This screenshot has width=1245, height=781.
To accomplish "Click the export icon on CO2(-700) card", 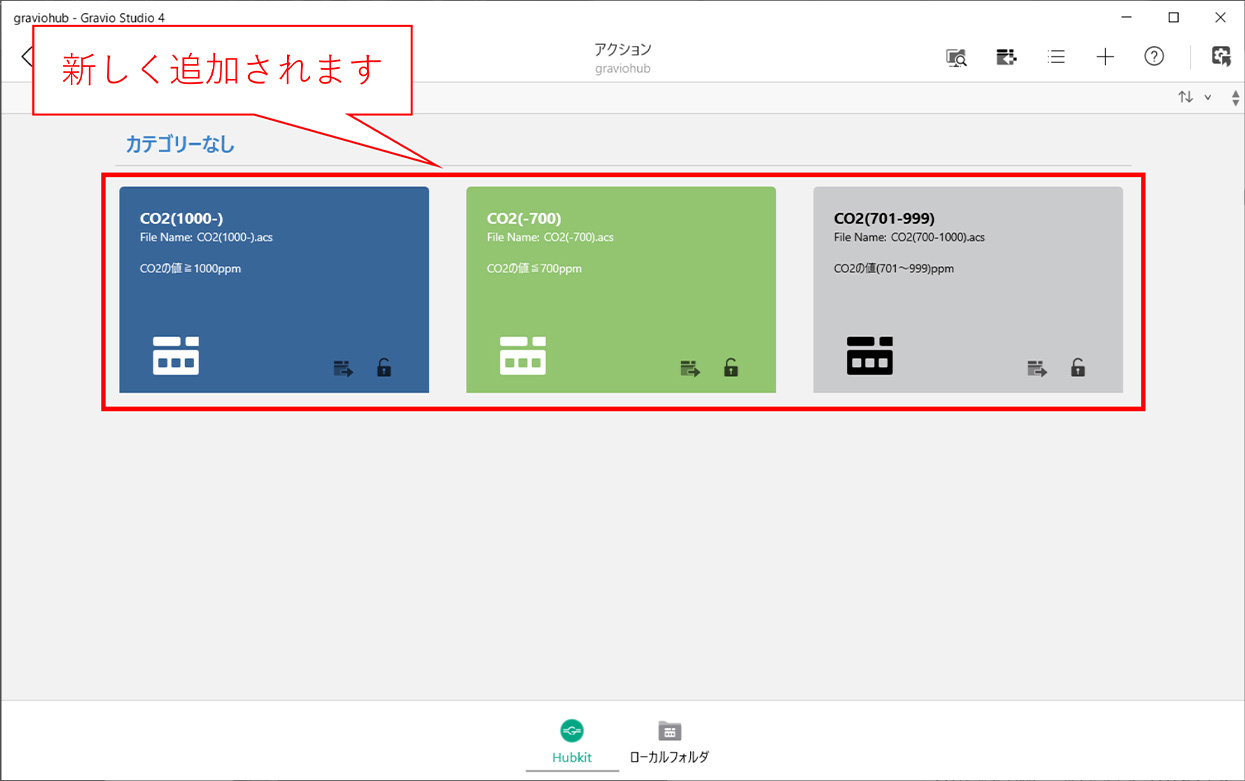I will (x=690, y=368).
